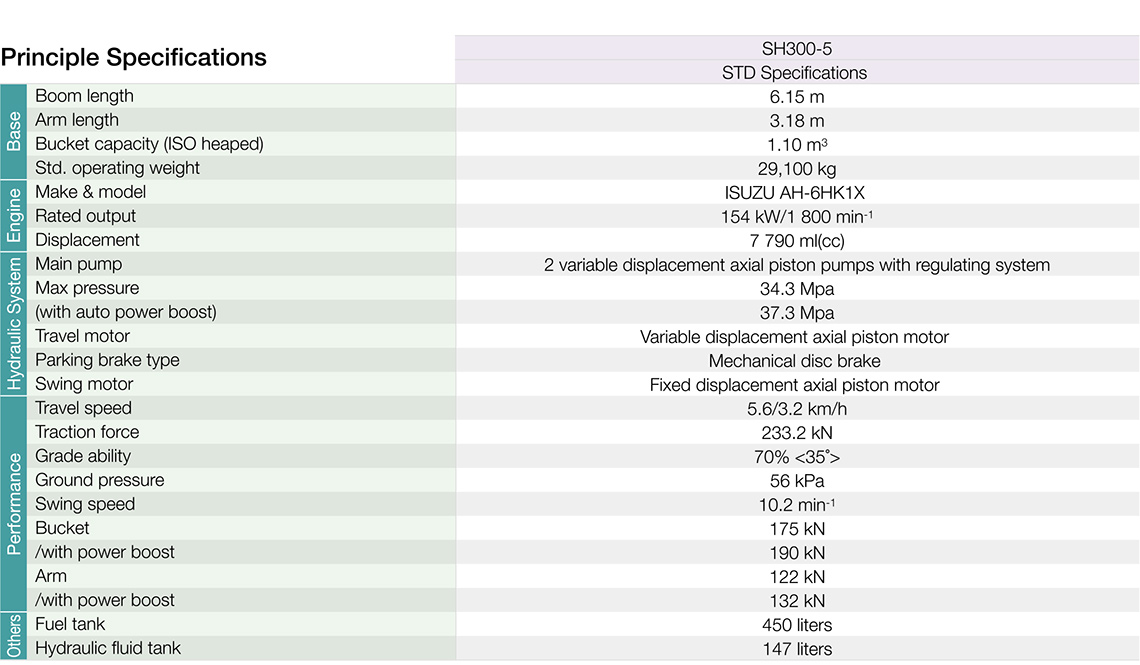Select the Traction force row label
Image resolution: width=1140 pixels, height=665 pixels.
coord(87,432)
